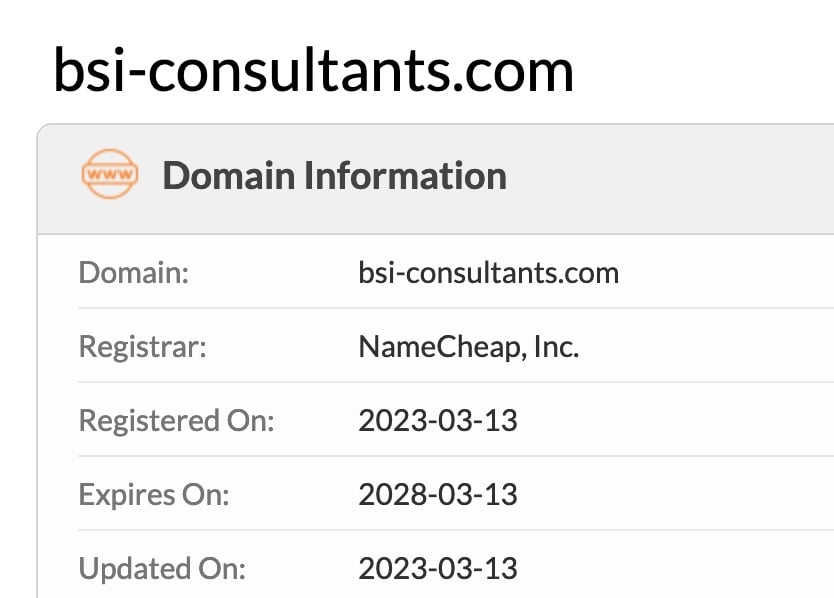The height and width of the screenshot is (598, 834).
Task: Select the NameCheap, Inc. registrar value
Action: (468, 346)
